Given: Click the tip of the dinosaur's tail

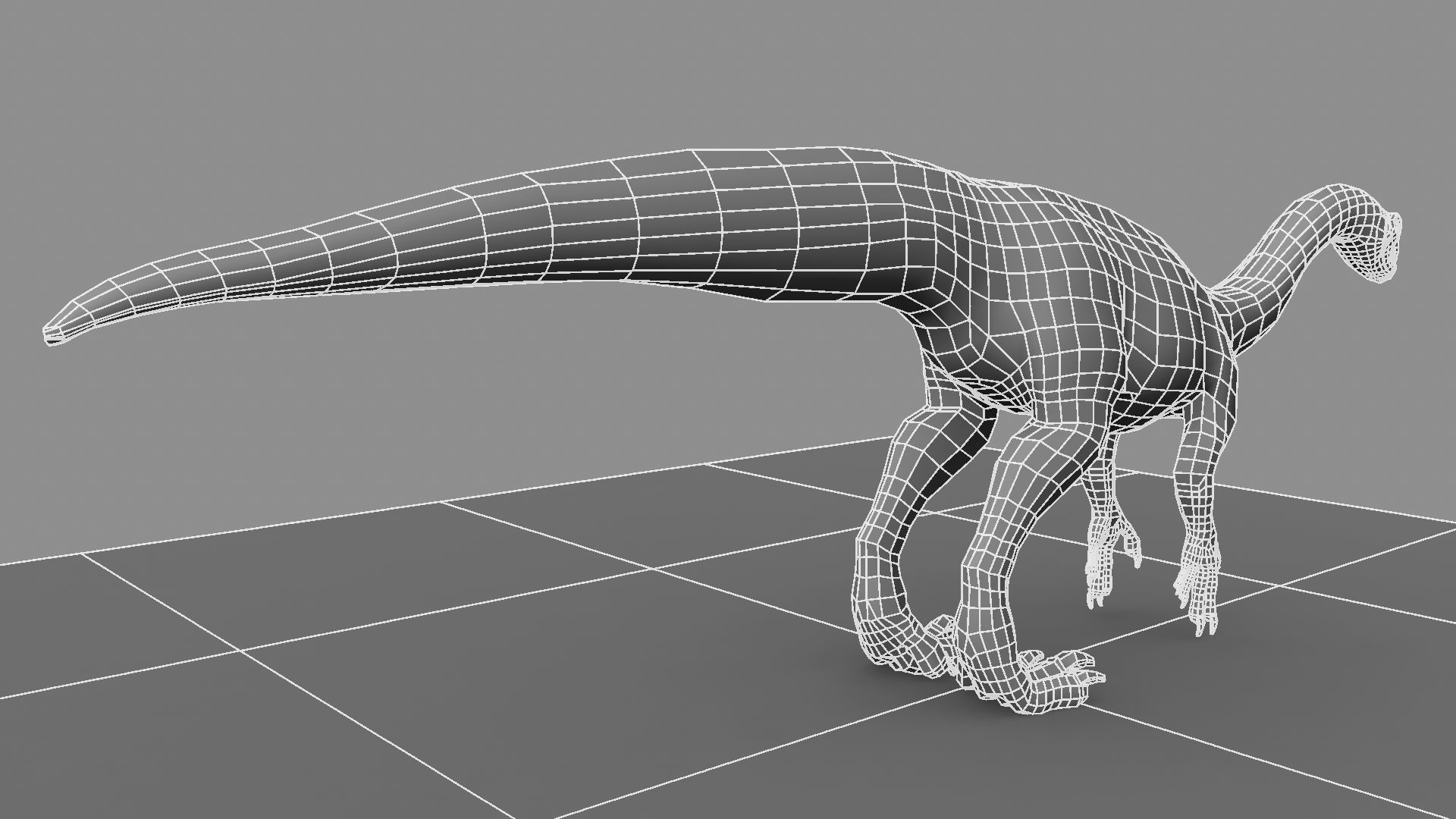Looking at the screenshot, I should click(52, 334).
